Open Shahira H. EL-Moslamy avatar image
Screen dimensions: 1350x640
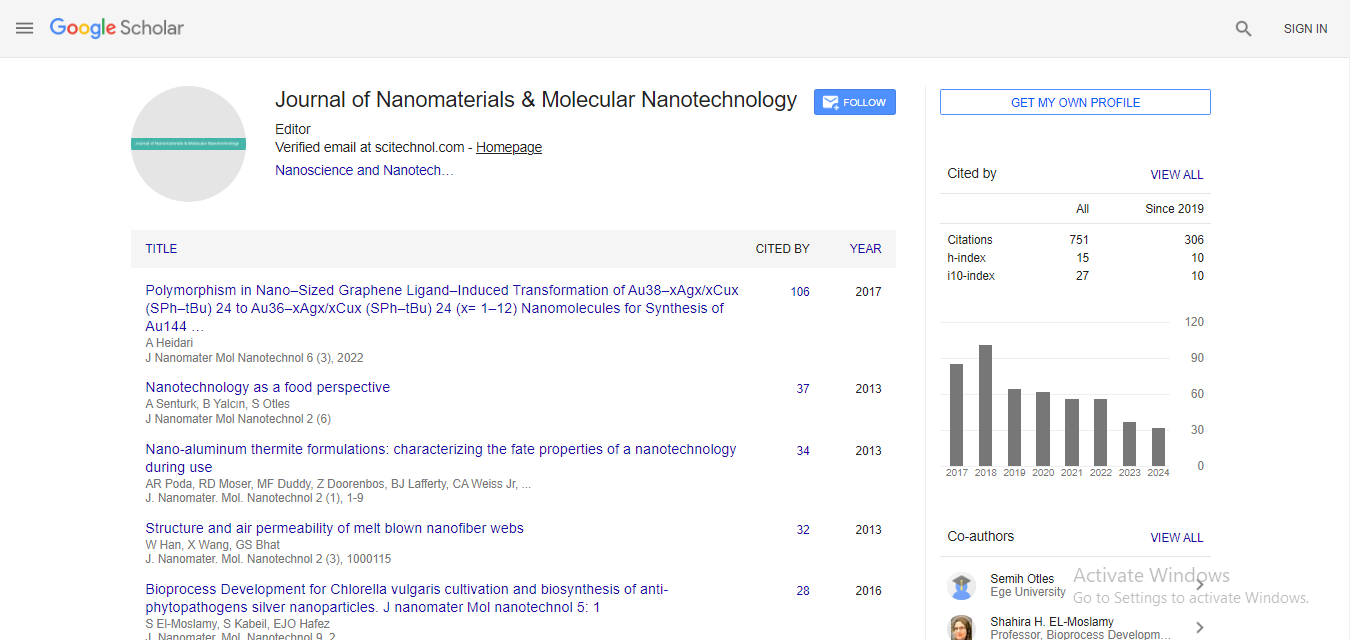coord(962,628)
